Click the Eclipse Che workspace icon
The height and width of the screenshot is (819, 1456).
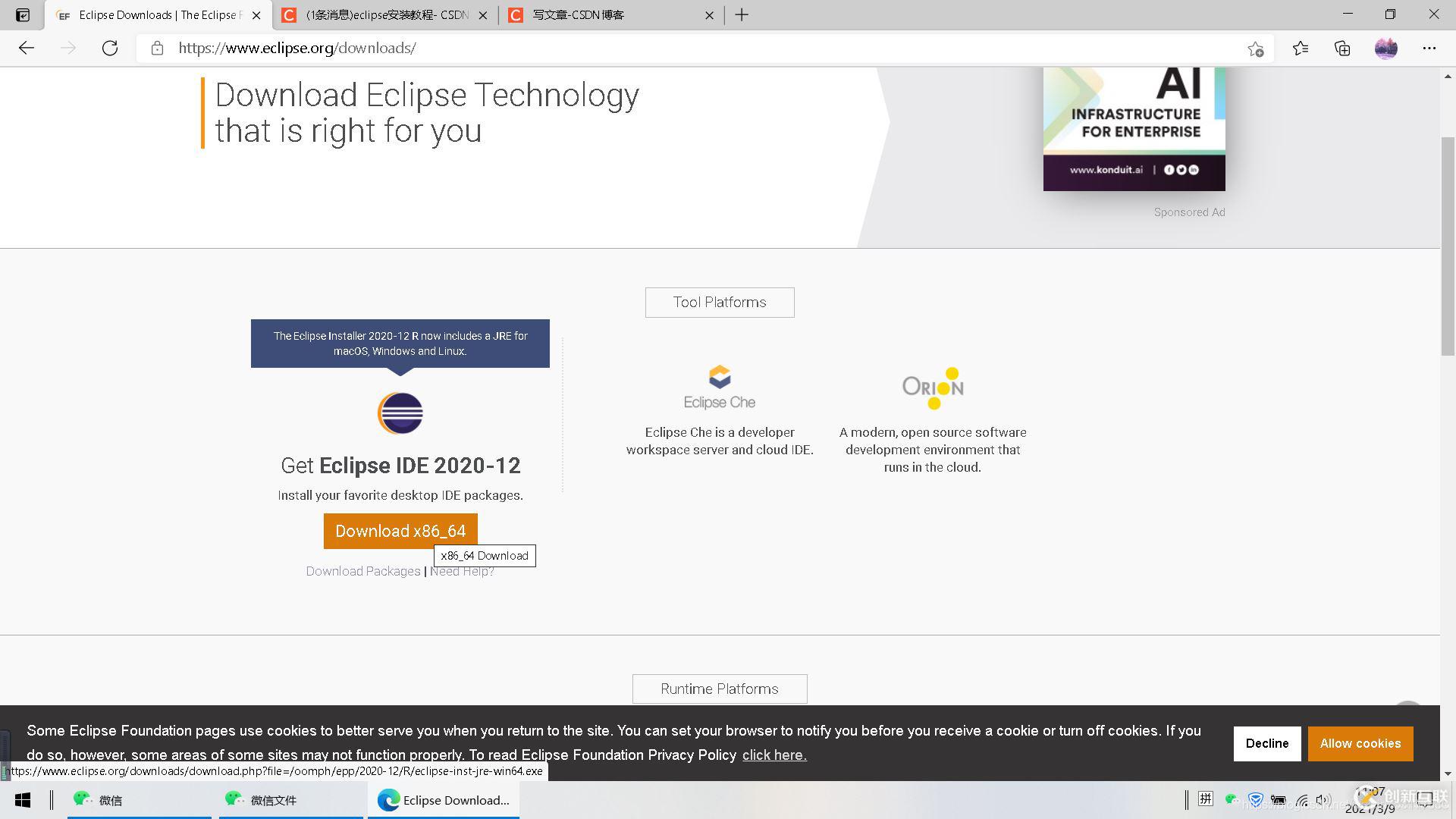[x=718, y=377]
